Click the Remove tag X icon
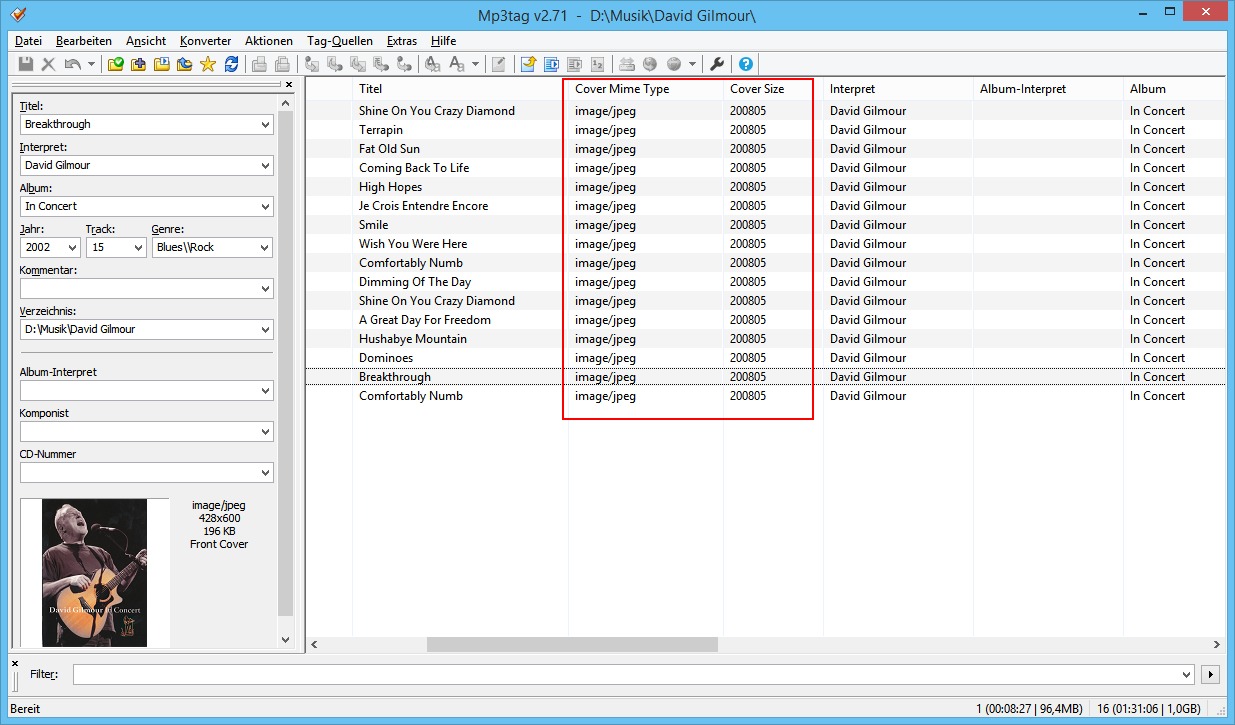 [48, 64]
